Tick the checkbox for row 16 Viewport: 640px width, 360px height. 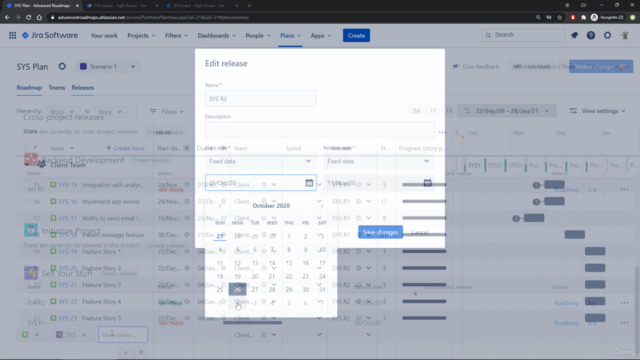click(x=27, y=202)
